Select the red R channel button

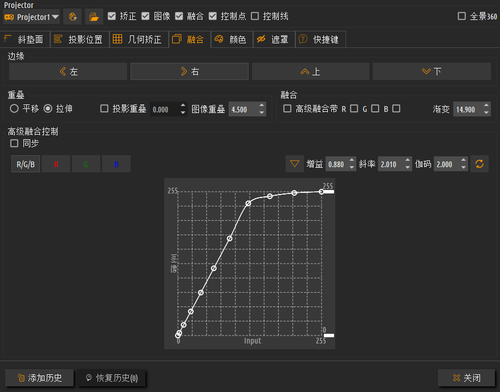(x=56, y=164)
